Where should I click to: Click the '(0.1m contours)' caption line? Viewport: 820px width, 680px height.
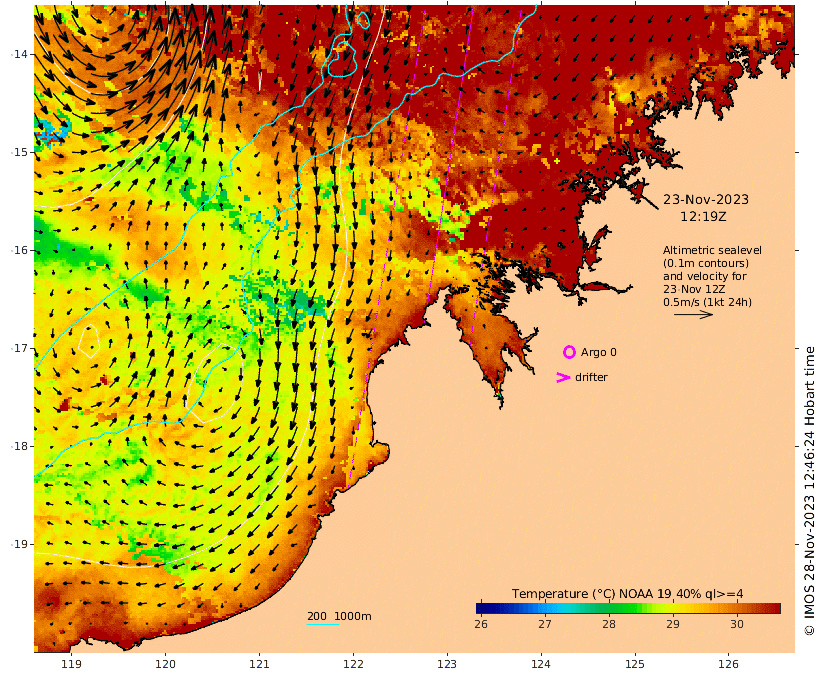point(705,263)
